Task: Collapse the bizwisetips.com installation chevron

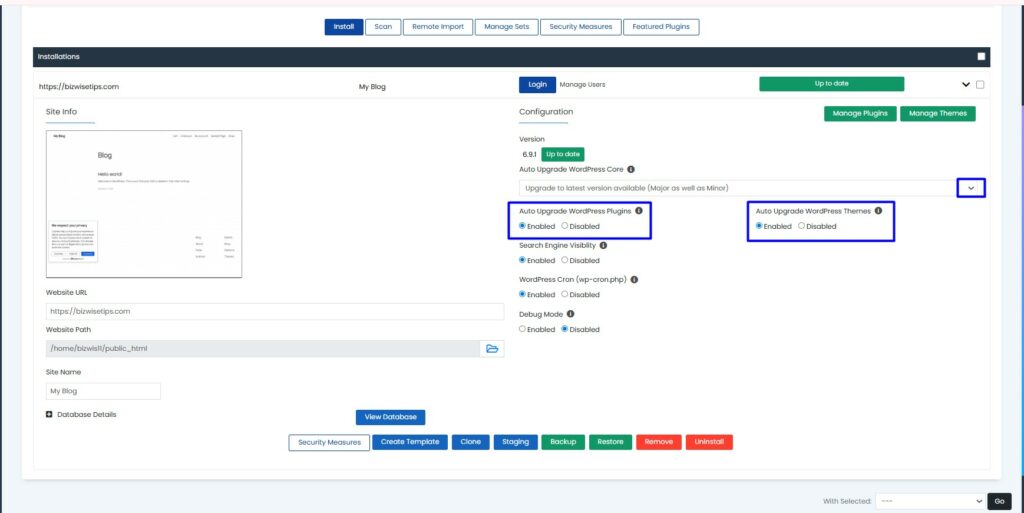Action: tap(966, 85)
